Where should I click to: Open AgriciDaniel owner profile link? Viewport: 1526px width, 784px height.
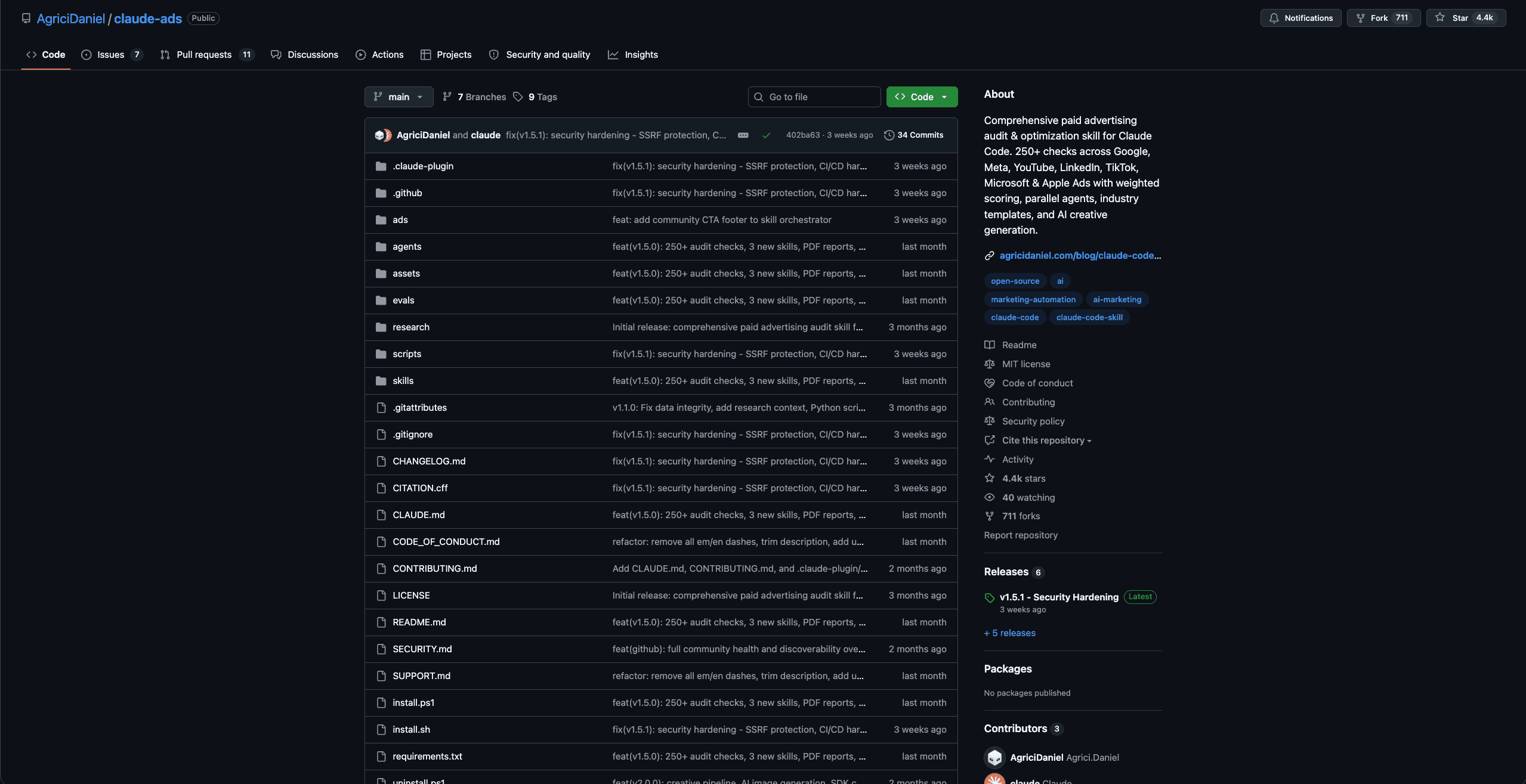pyautogui.click(x=70, y=18)
